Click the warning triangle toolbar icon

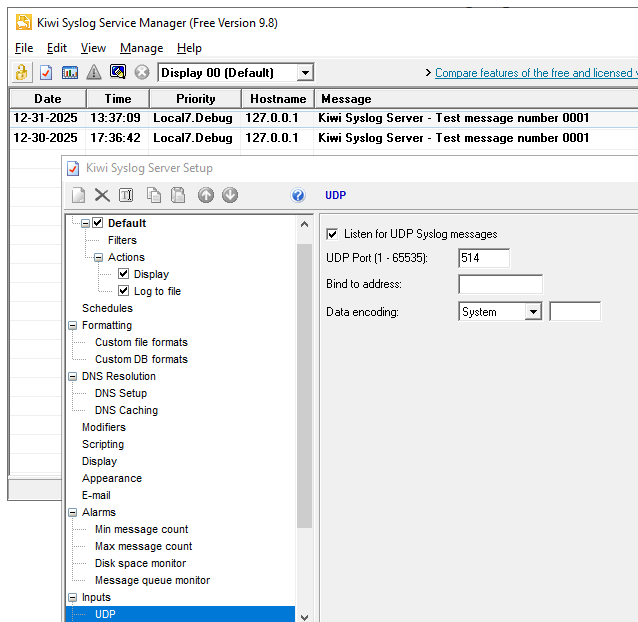click(94, 72)
